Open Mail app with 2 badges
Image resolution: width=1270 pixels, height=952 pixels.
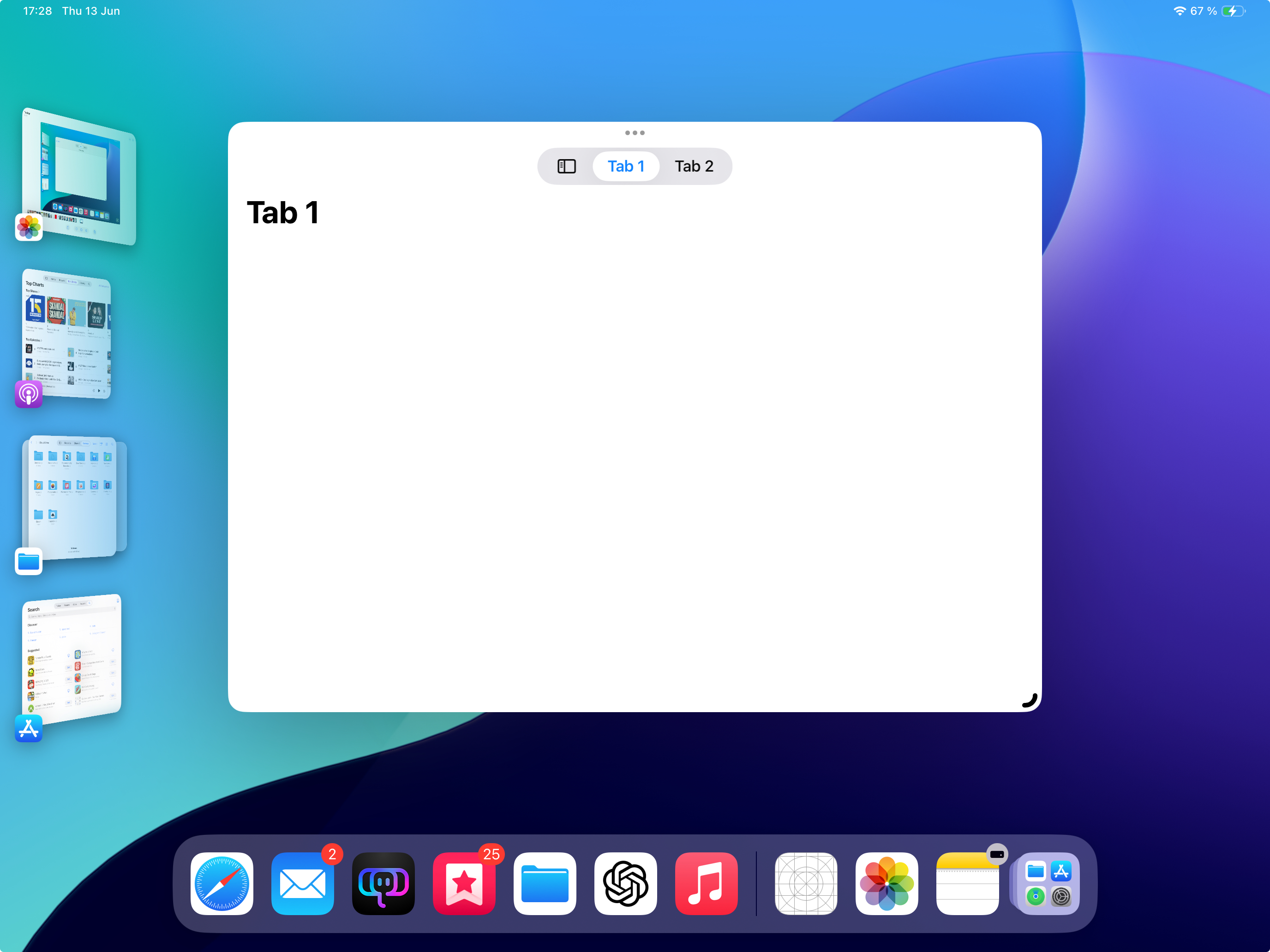pyautogui.click(x=303, y=883)
